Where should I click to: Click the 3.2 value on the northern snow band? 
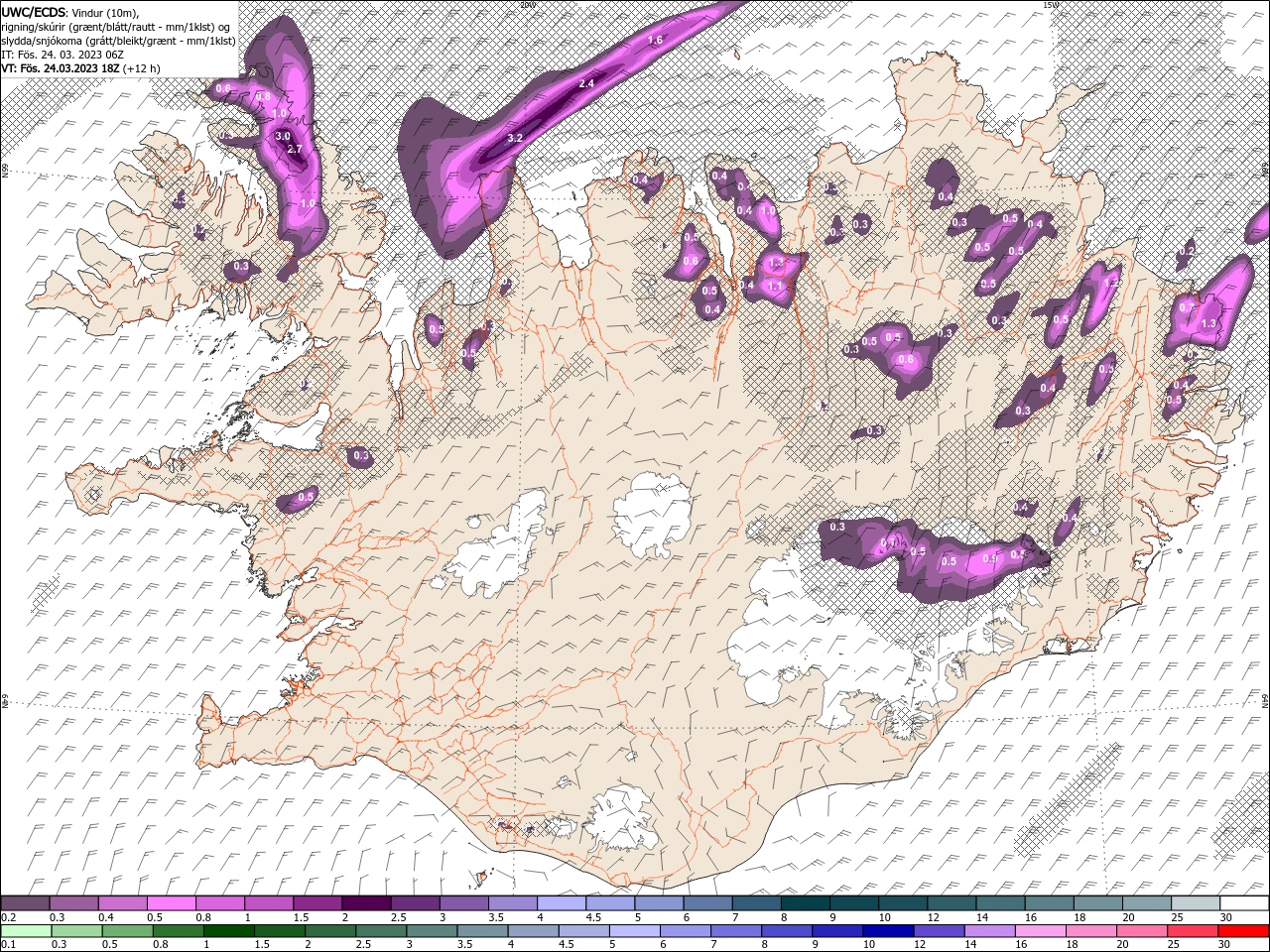pyautogui.click(x=515, y=138)
